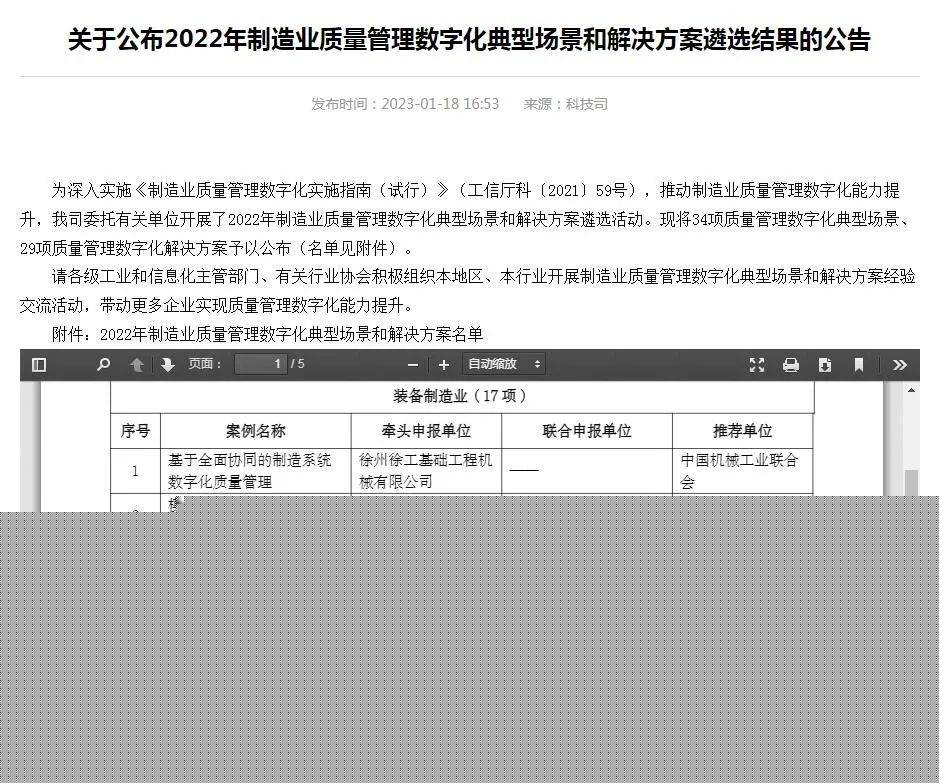Click the 案例名称 table column header
This screenshot has height=783, width=939.
[255, 431]
